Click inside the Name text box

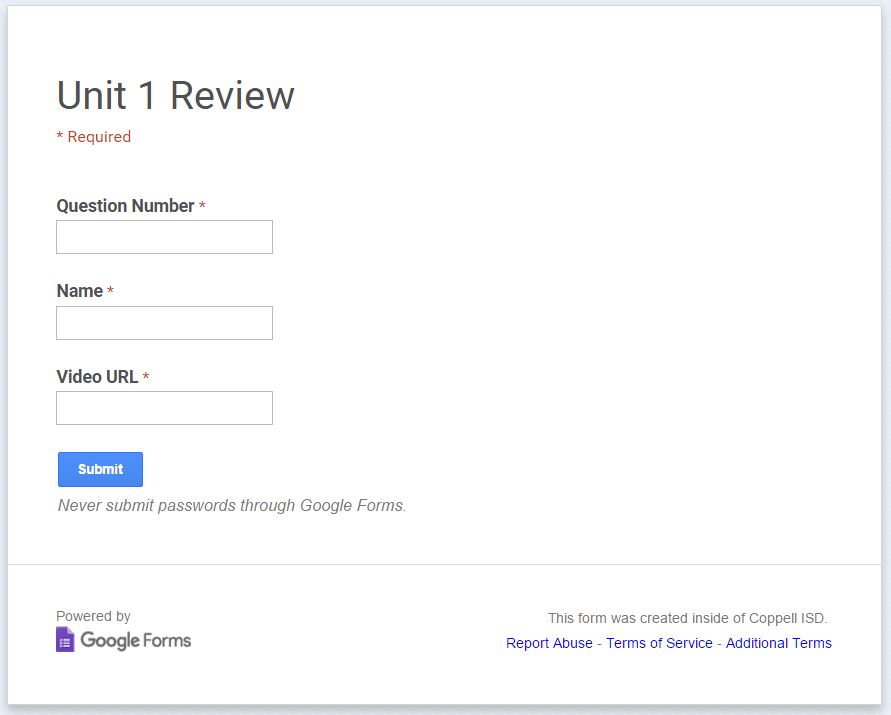164,323
